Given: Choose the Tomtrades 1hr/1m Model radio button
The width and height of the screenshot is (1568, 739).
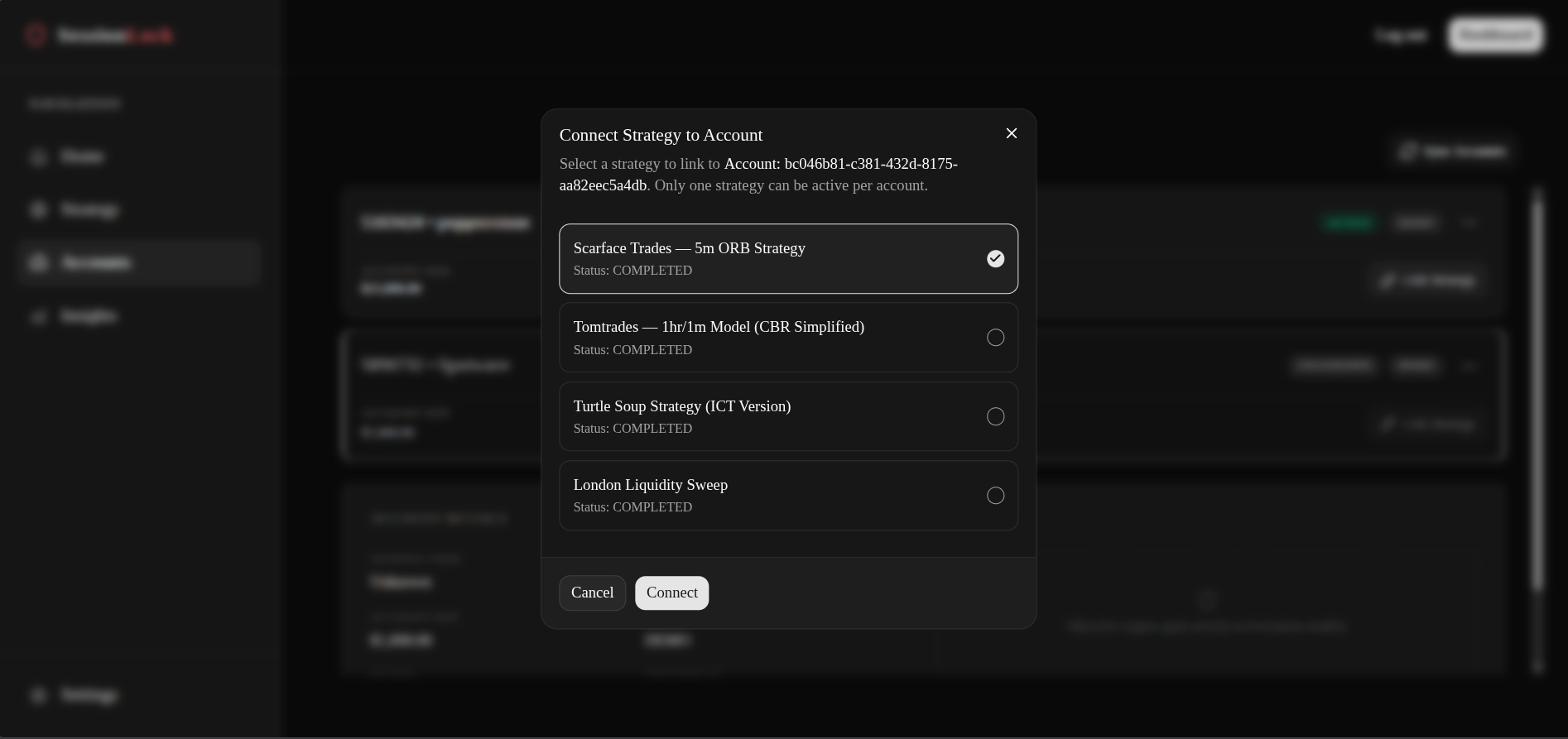Looking at the screenshot, I should tap(996, 338).
